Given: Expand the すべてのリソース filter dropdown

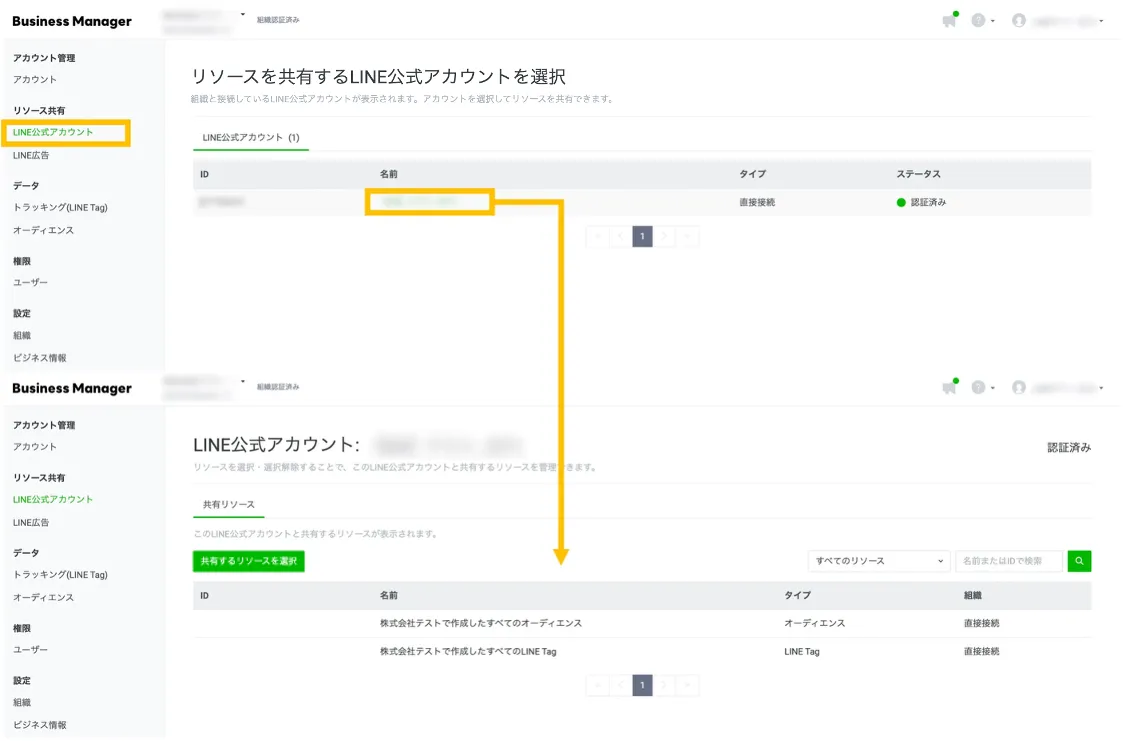Looking at the screenshot, I should click(x=878, y=561).
